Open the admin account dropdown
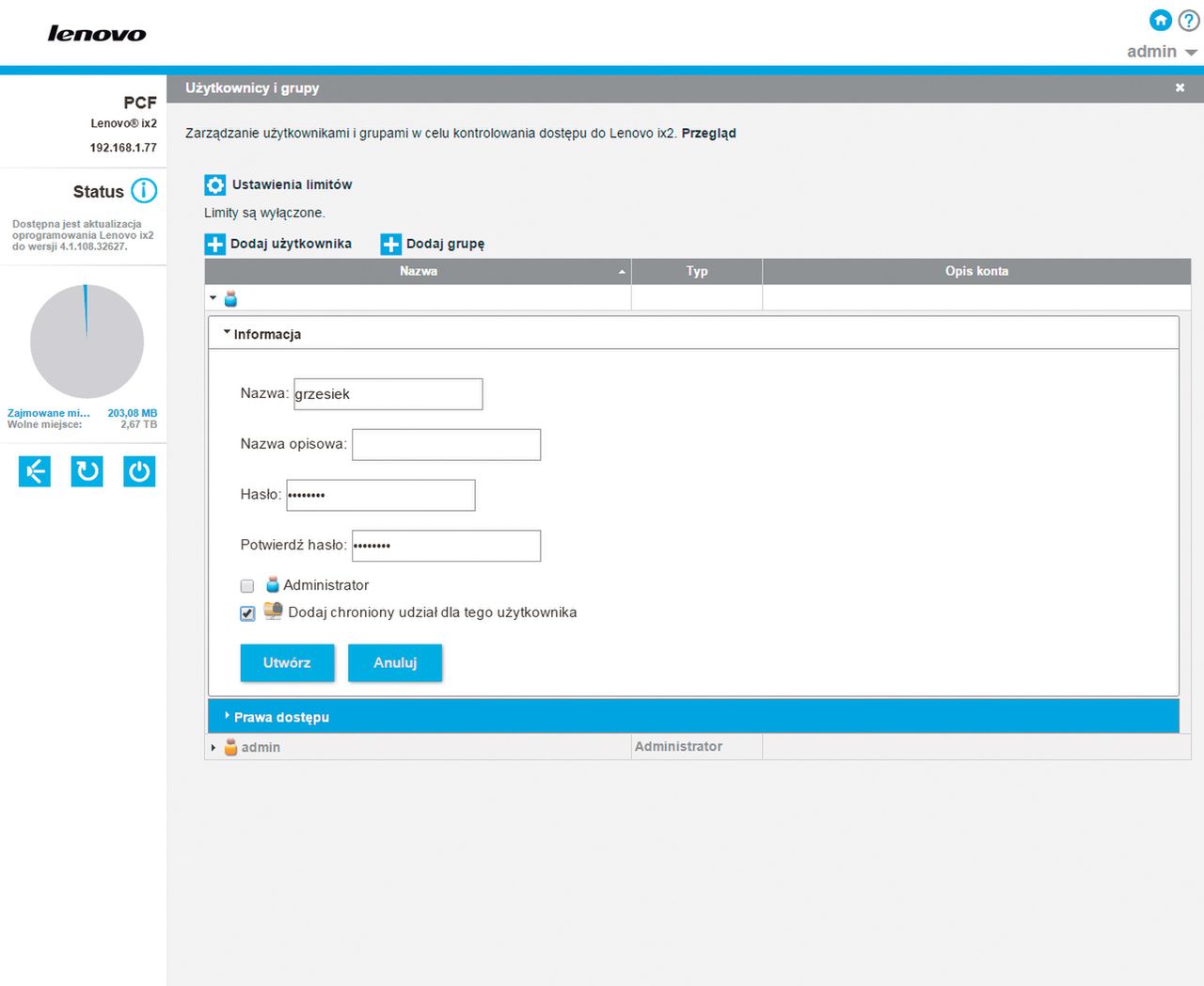Screen dimensions: 1204x986 pos(1162,52)
